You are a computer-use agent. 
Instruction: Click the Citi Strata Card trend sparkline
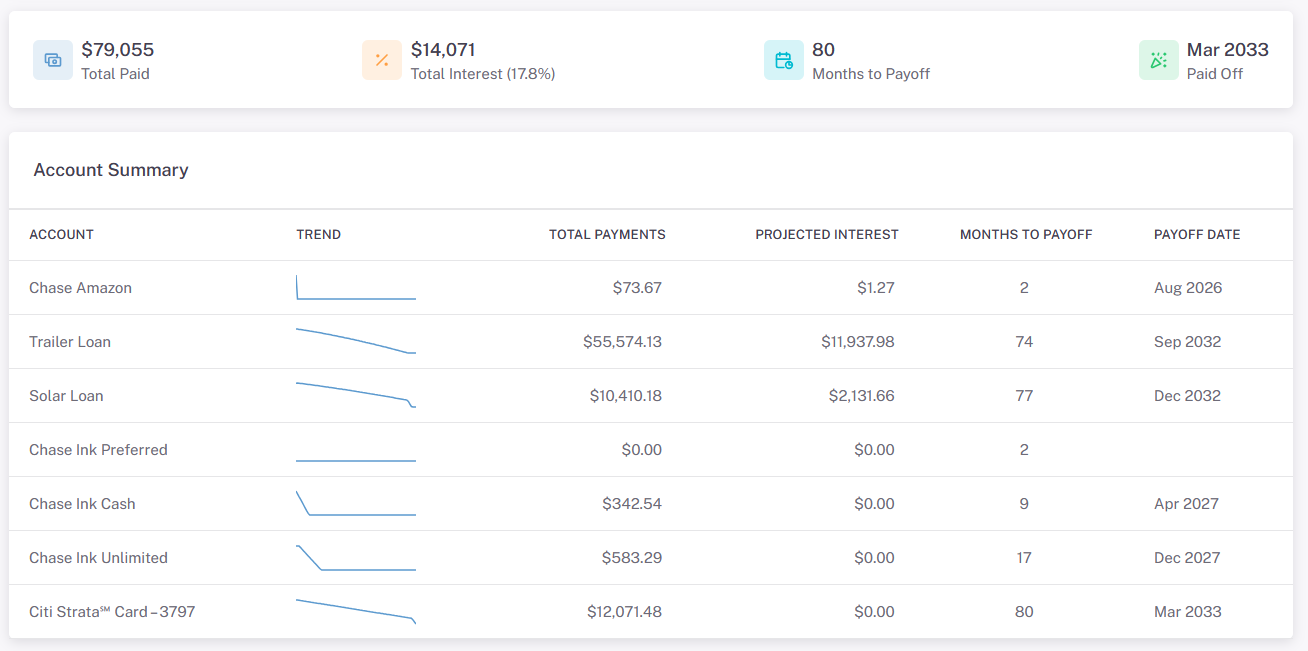point(356,611)
